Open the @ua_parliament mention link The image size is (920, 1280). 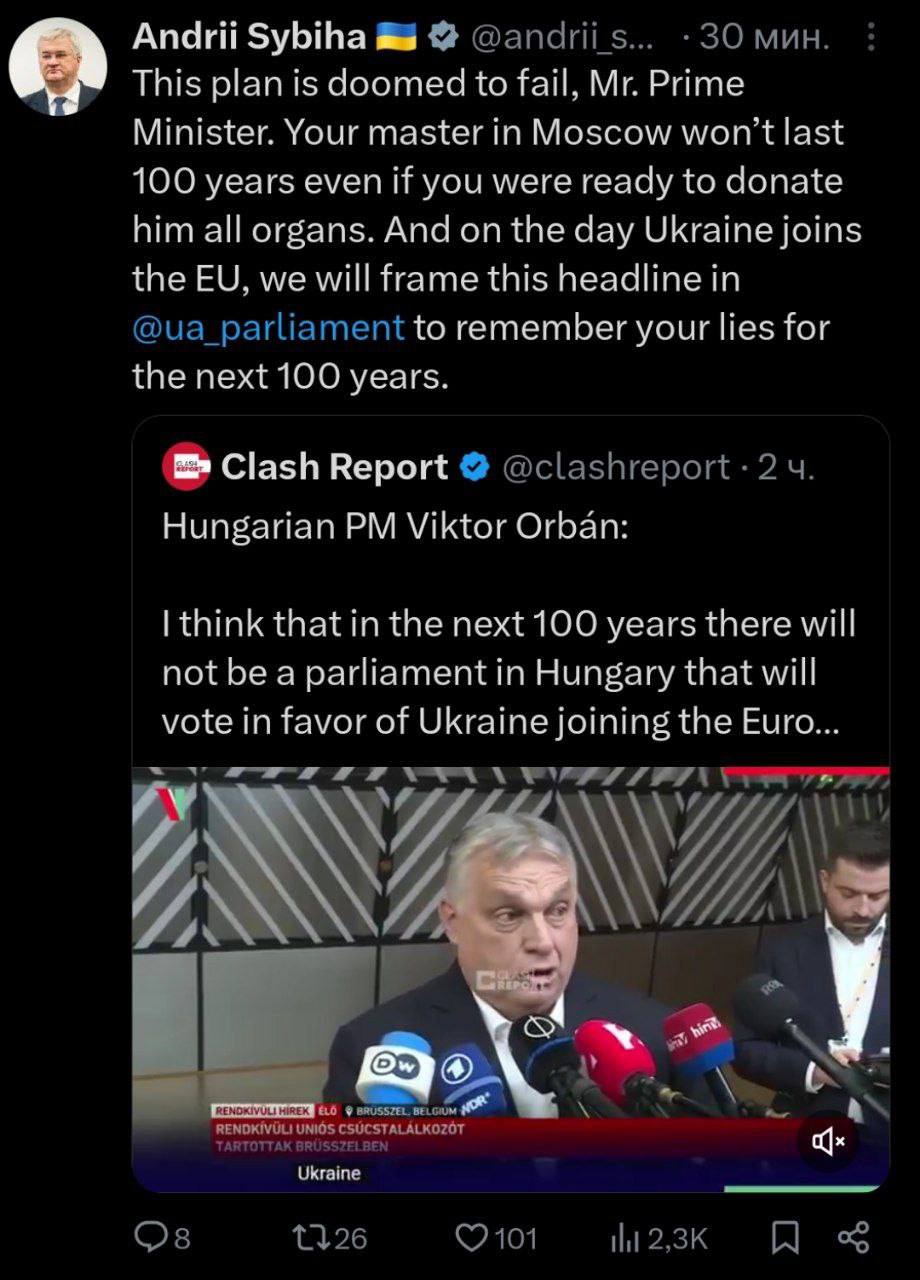269,327
